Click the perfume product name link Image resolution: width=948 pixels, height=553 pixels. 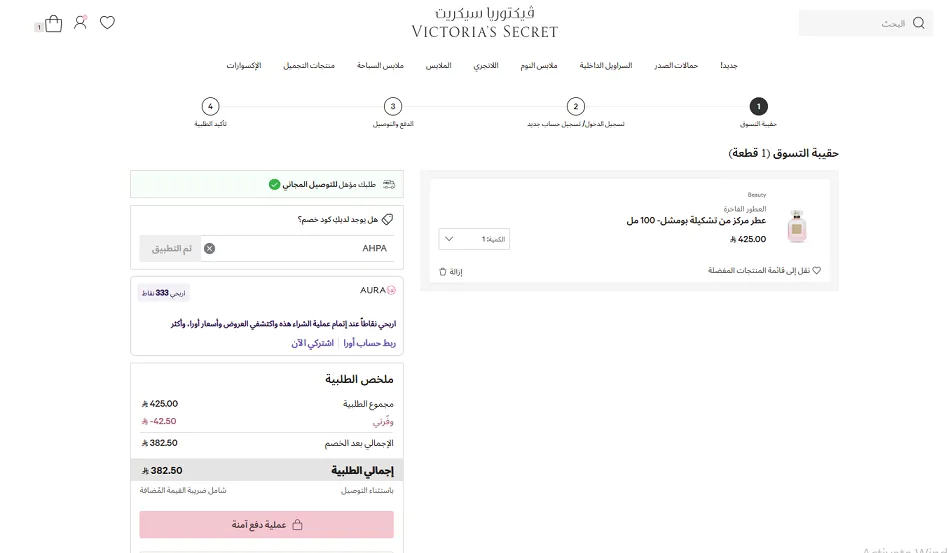click(696, 221)
